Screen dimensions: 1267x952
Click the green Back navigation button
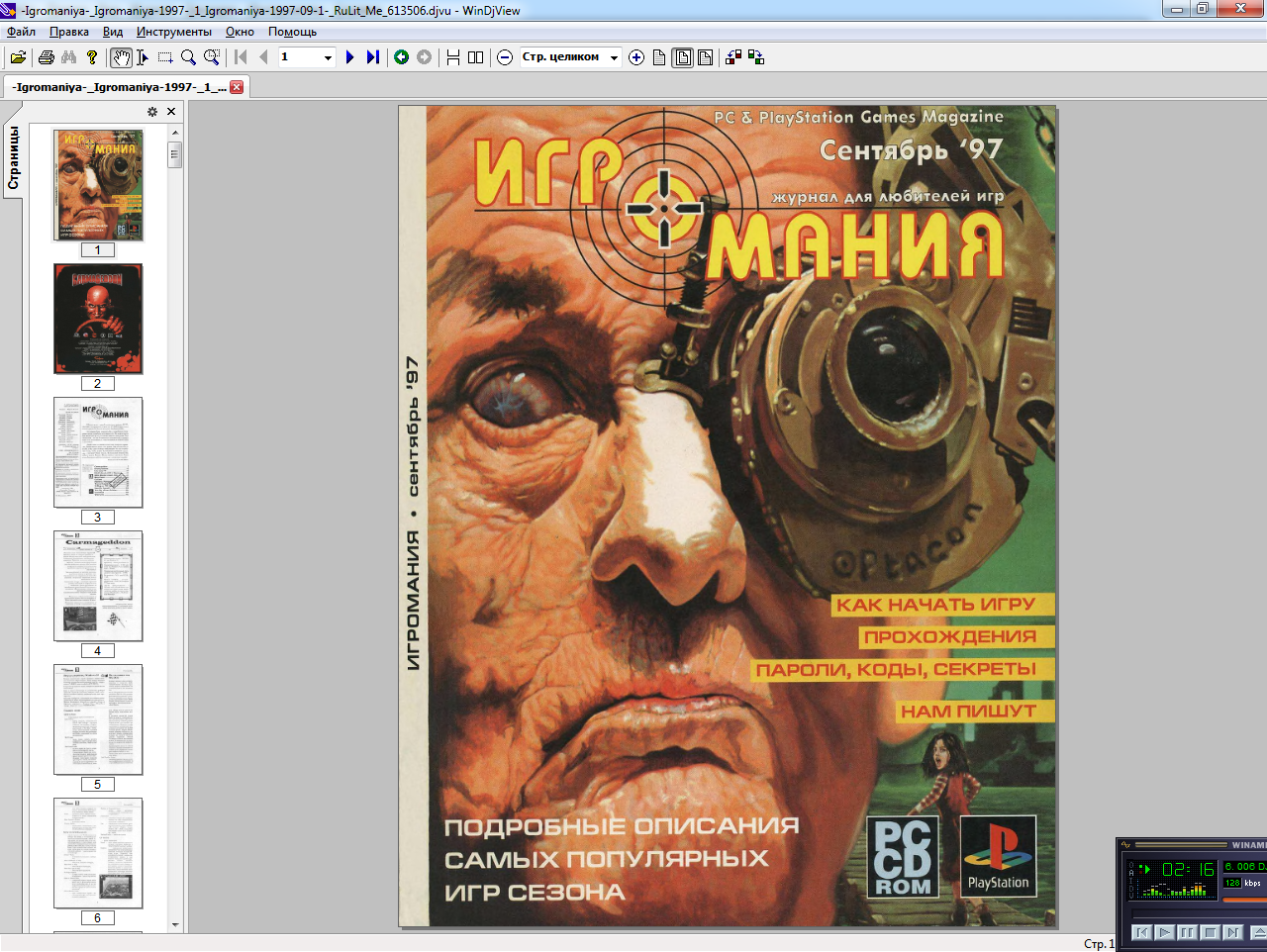pyautogui.click(x=401, y=57)
